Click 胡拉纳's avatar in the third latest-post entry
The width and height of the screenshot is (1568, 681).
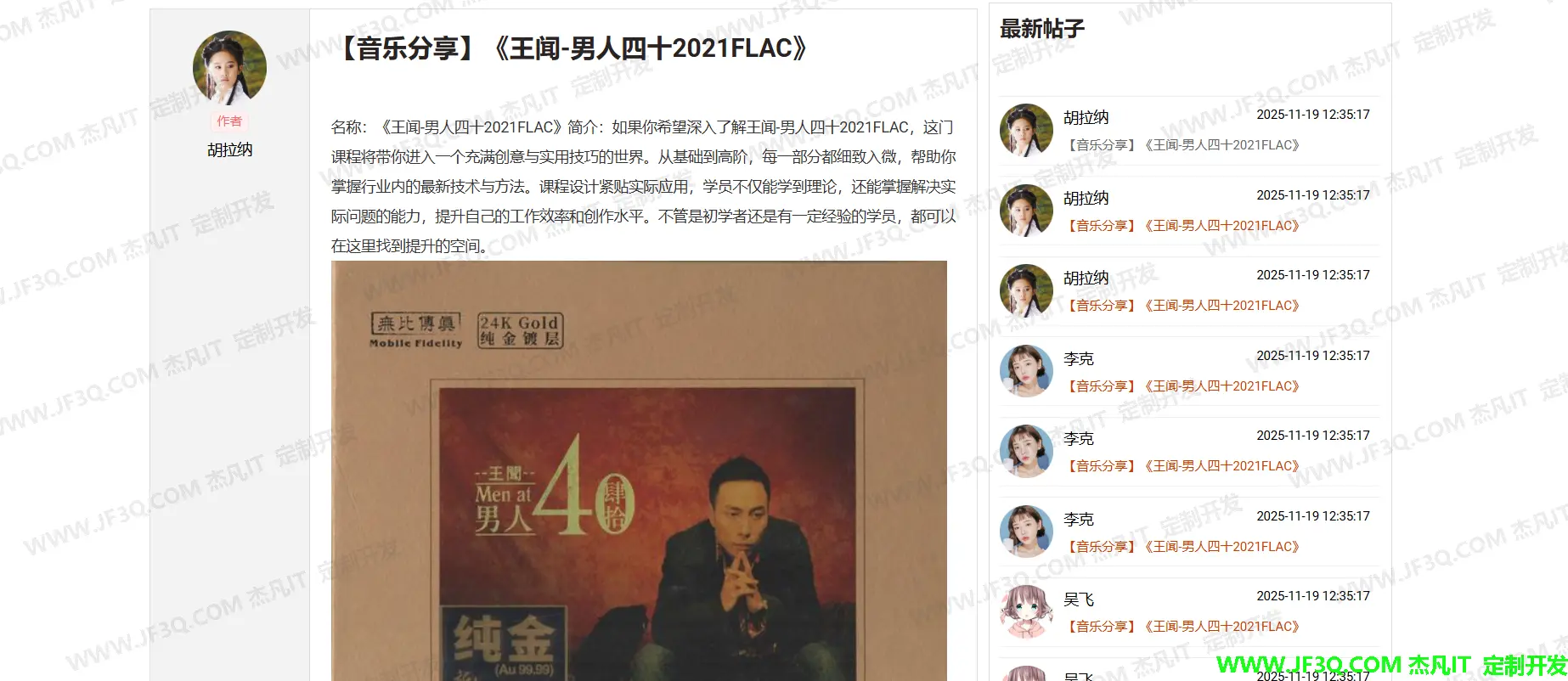point(1026,290)
